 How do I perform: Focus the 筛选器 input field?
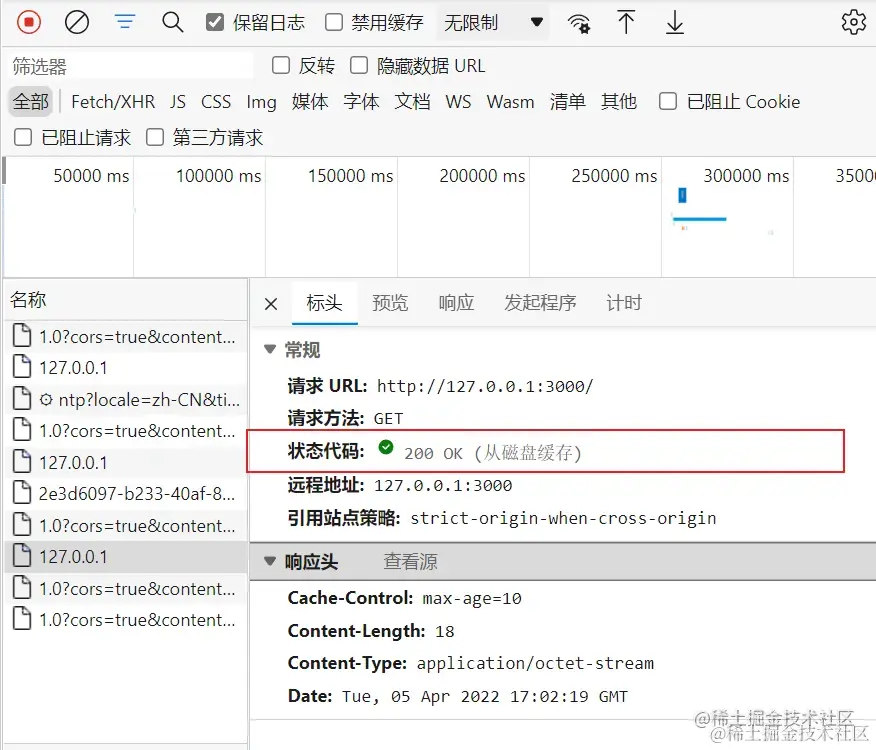[x=130, y=66]
